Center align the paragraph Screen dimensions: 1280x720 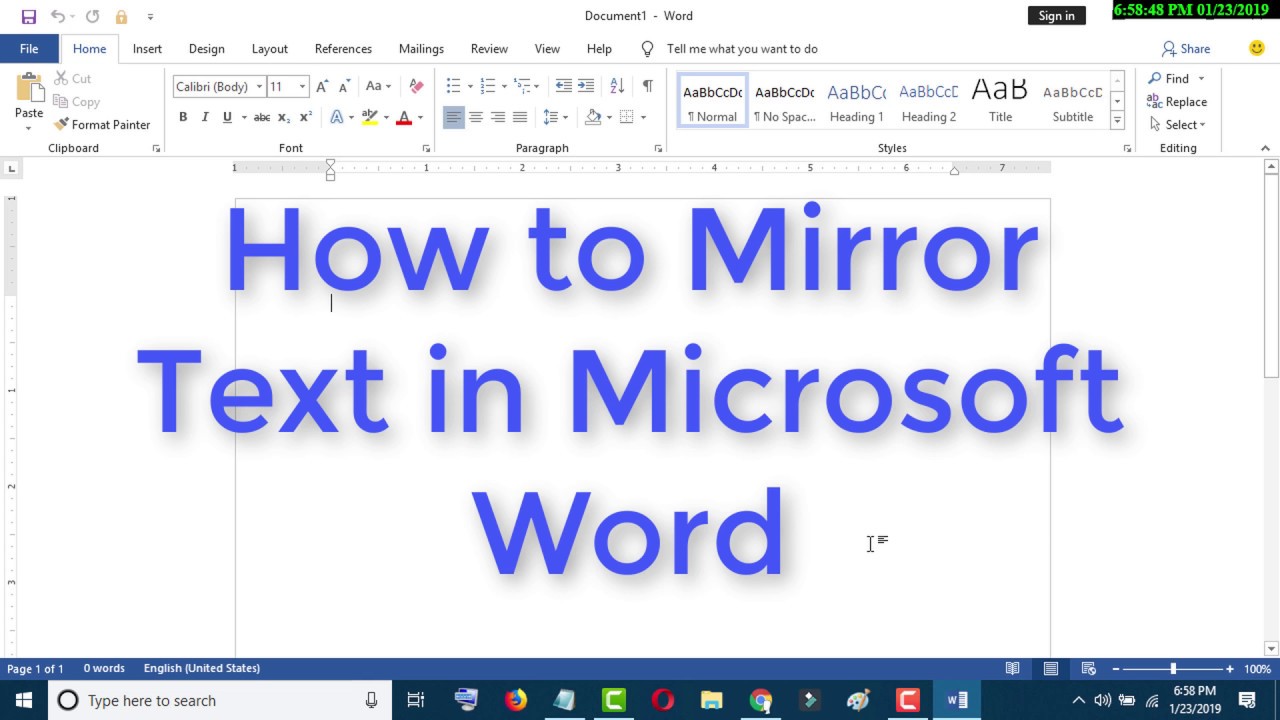(x=476, y=118)
